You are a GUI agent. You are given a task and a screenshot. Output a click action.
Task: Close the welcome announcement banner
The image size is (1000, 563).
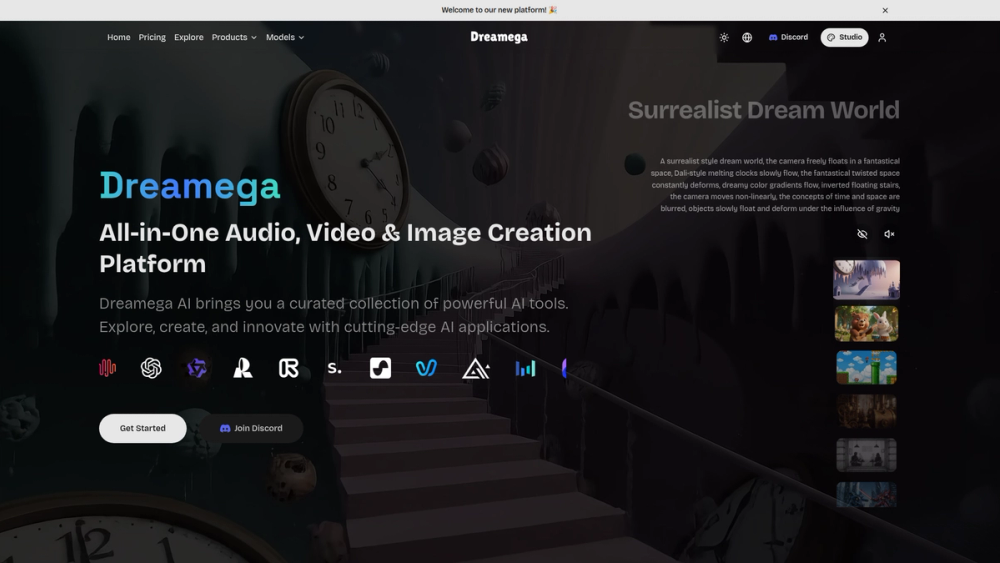885,10
